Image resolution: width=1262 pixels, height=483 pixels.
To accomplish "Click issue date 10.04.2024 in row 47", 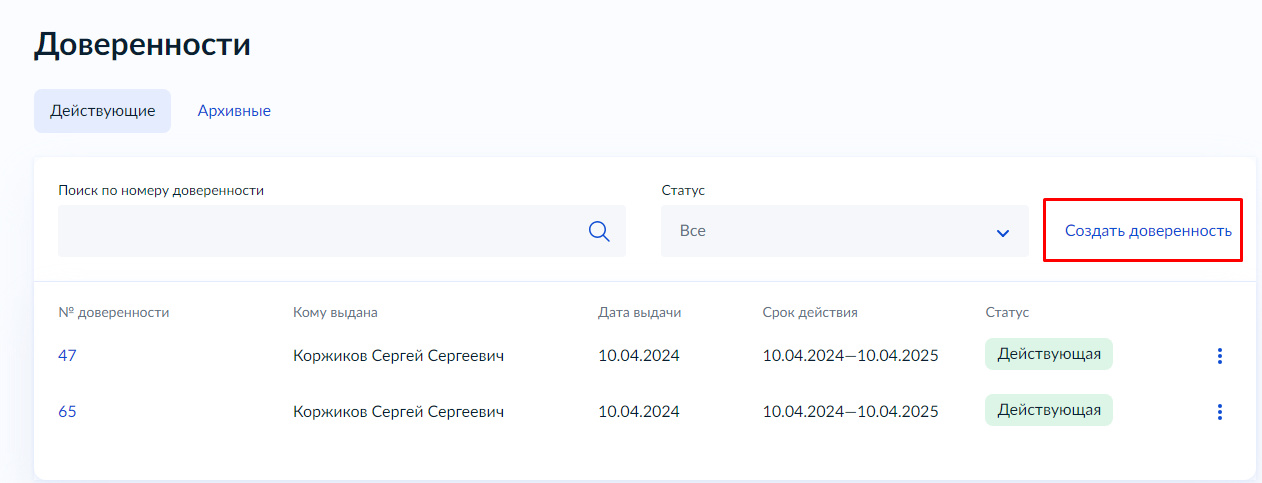I will (x=639, y=355).
